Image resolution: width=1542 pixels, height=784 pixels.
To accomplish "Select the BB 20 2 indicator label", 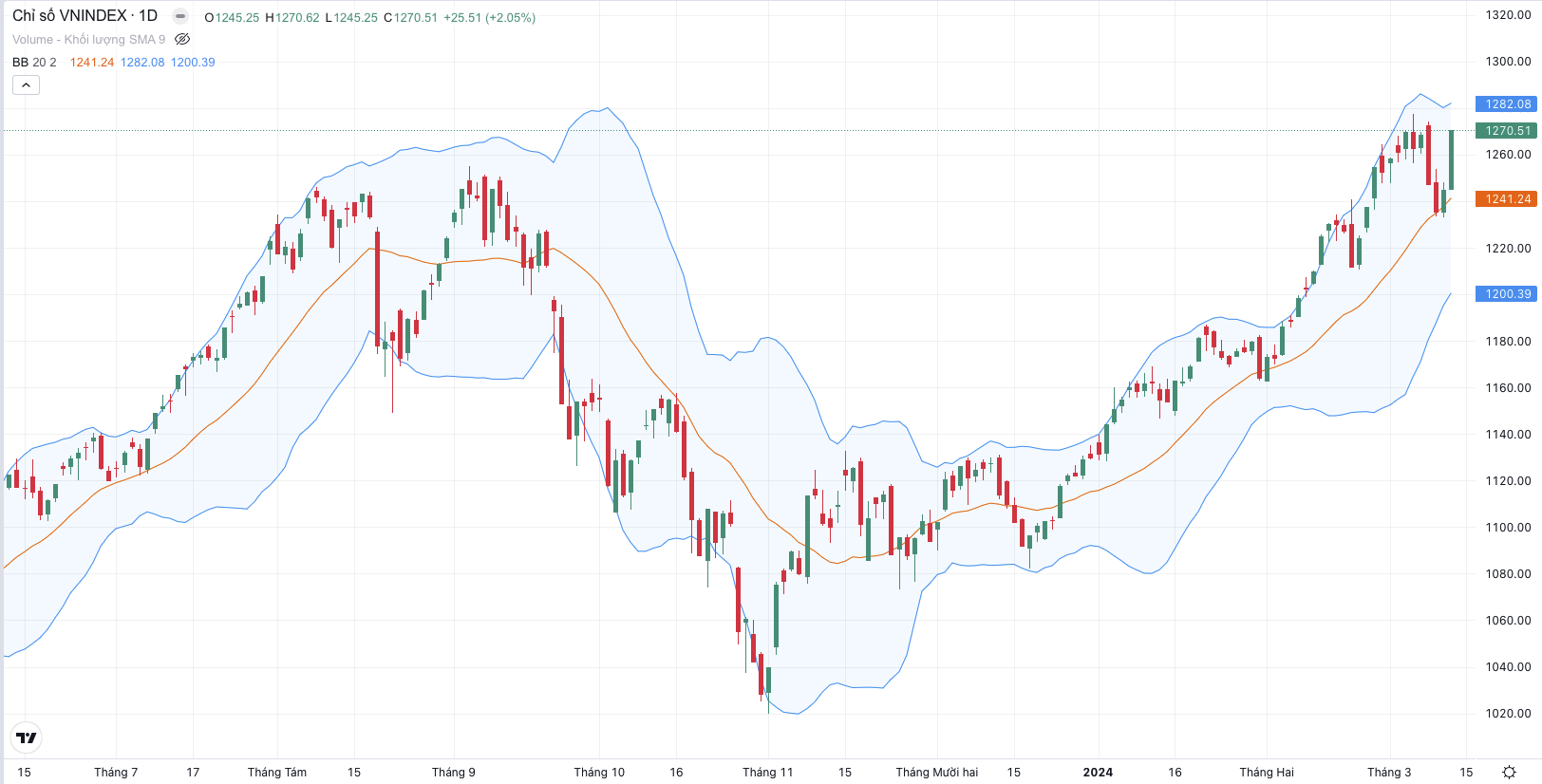I will tap(34, 62).
